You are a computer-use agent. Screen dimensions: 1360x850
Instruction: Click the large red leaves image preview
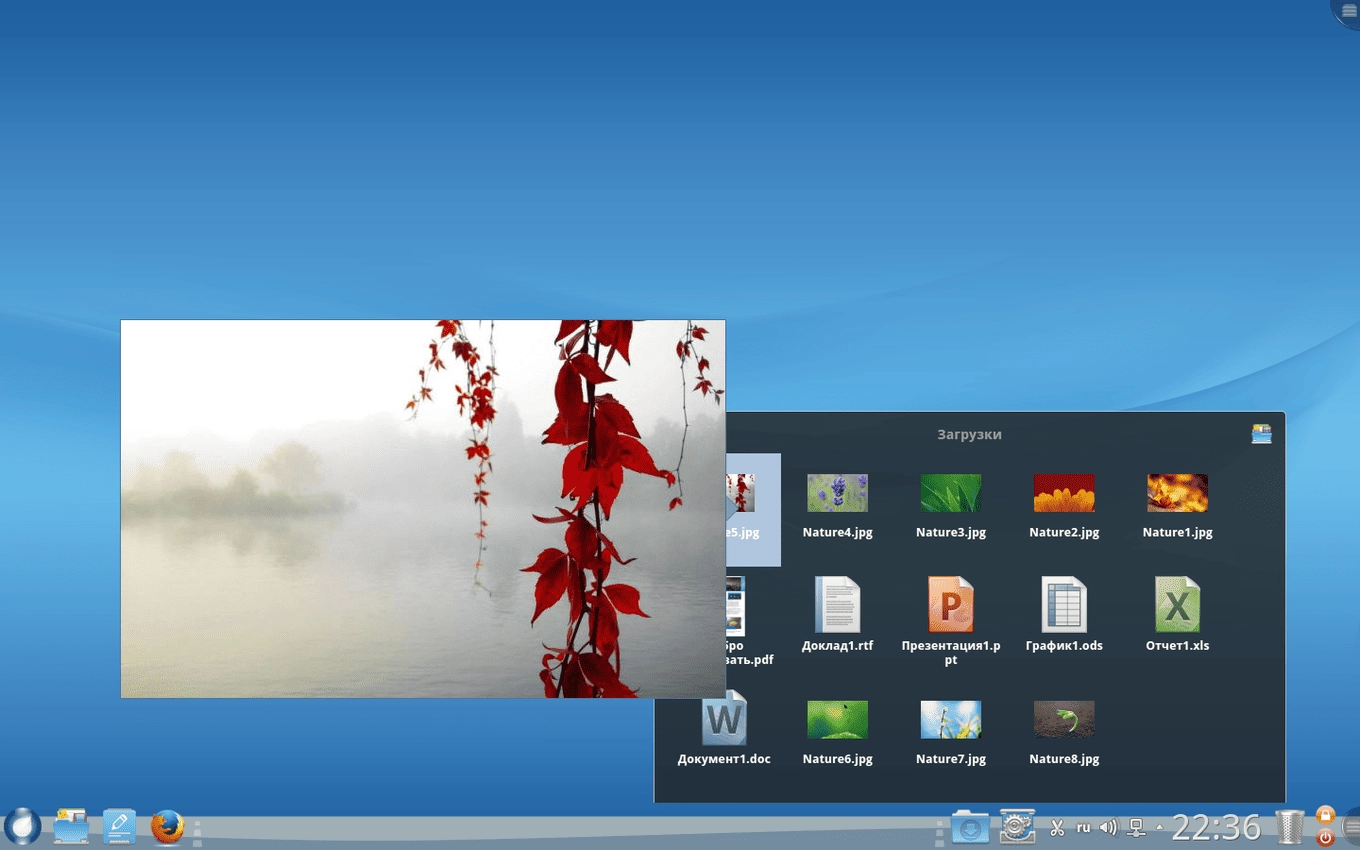(x=423, y=509)
